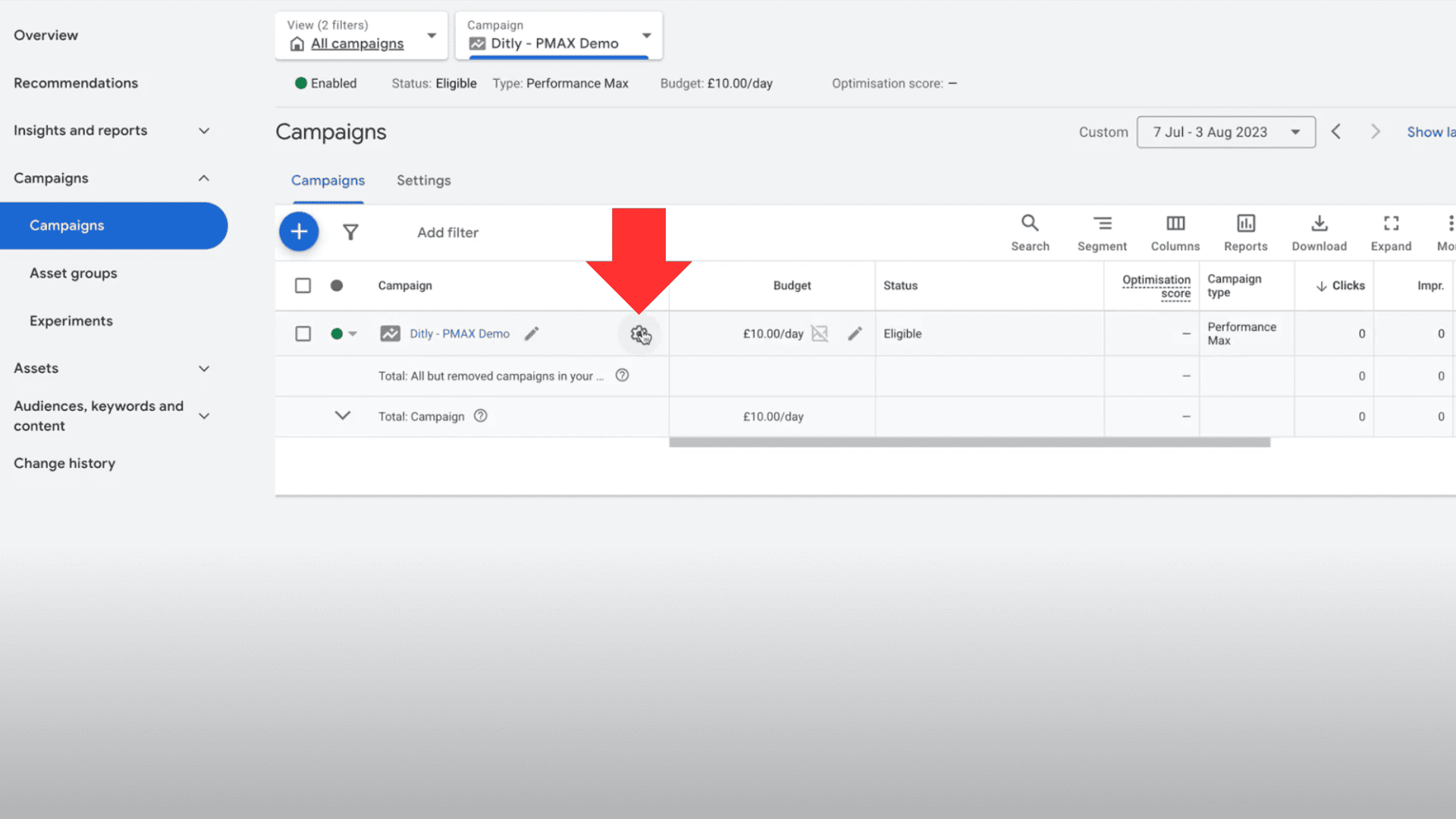Open the Columns tool
1456x819 pixels.
[x=1175, y=233]
